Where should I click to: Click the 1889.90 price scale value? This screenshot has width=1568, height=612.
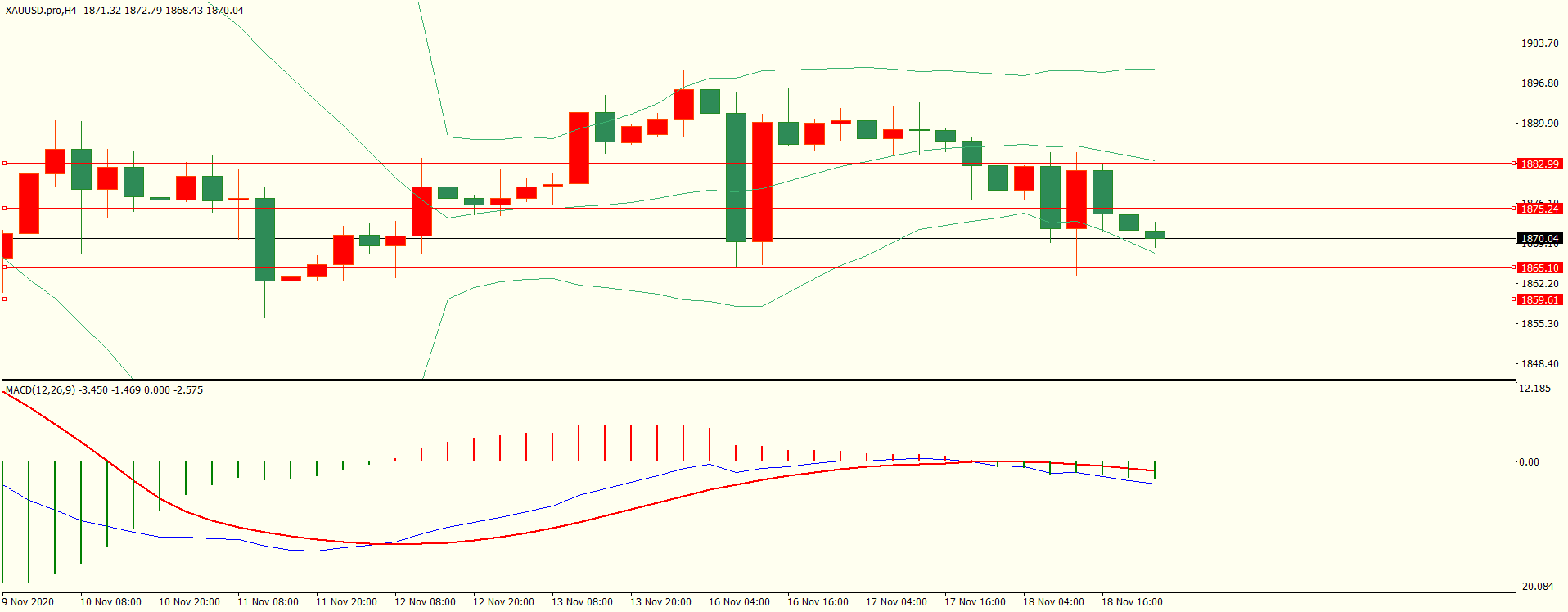tap(1539, 124)
